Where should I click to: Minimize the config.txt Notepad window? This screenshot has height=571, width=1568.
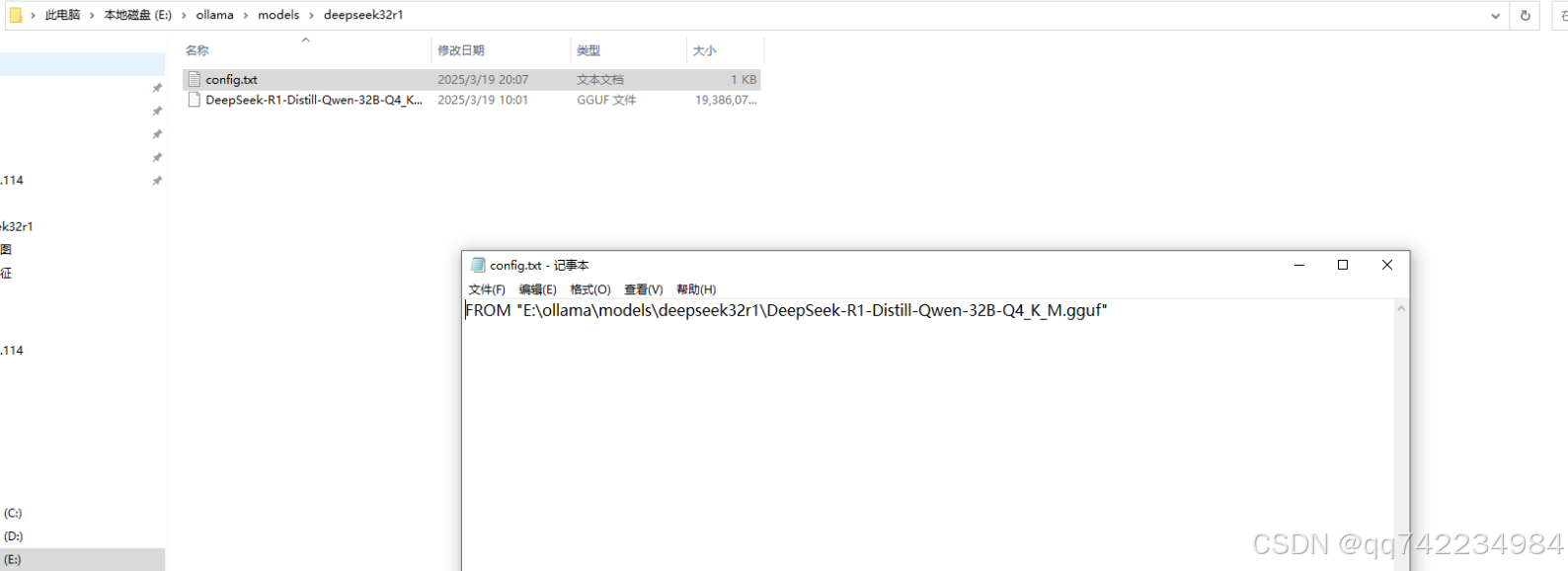pos(1298,265)
